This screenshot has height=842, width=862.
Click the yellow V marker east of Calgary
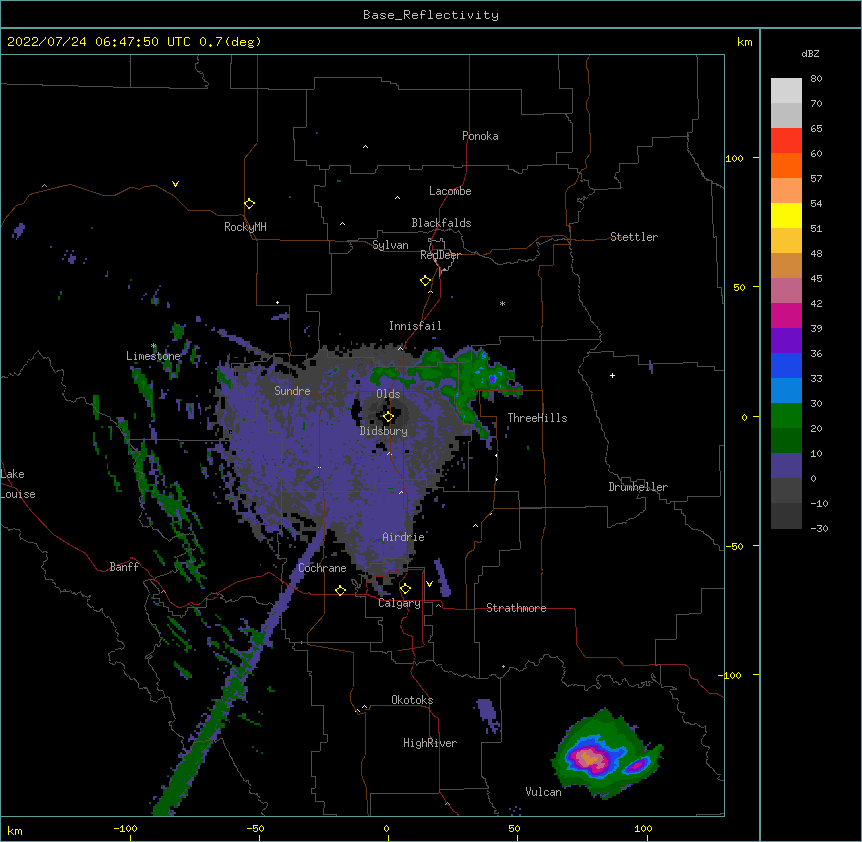click(x=429, y=584)
